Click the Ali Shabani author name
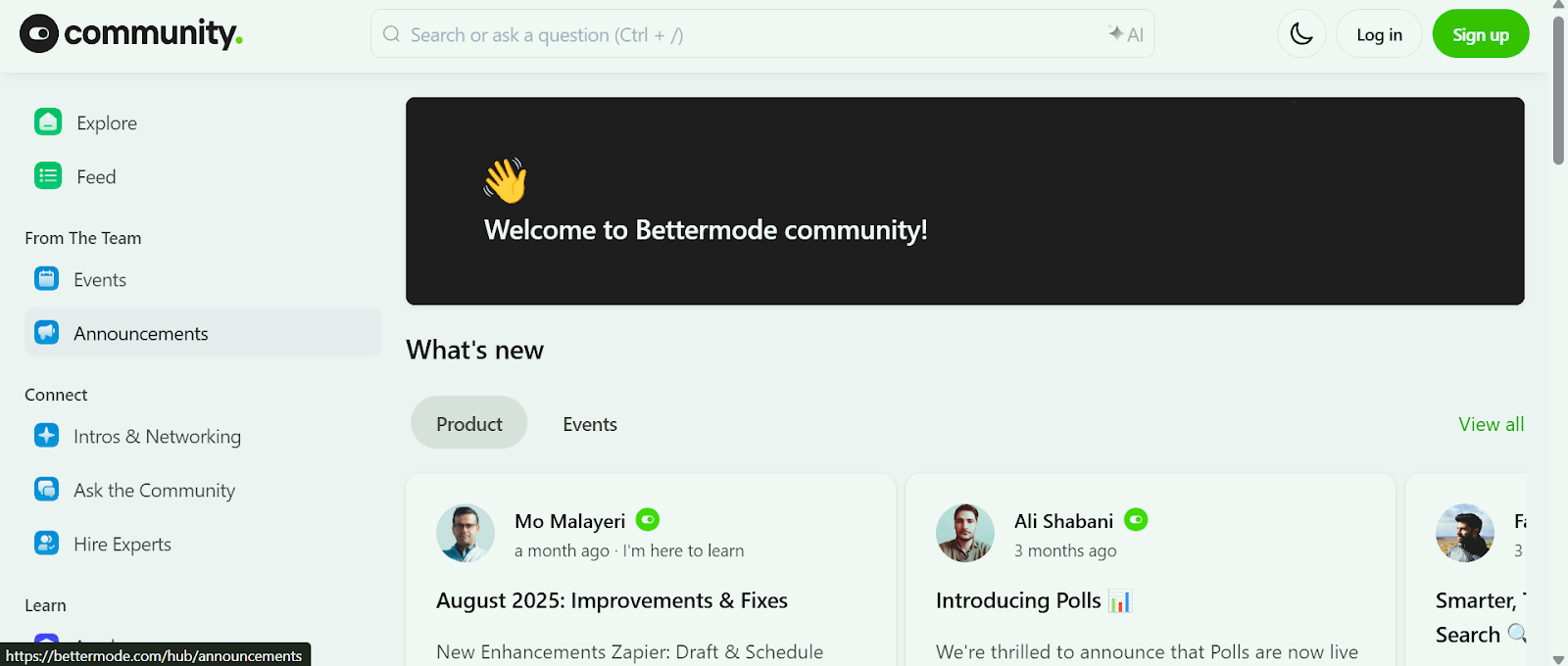Screen dimensions: 1568x666 click(x=1063, y=521)
